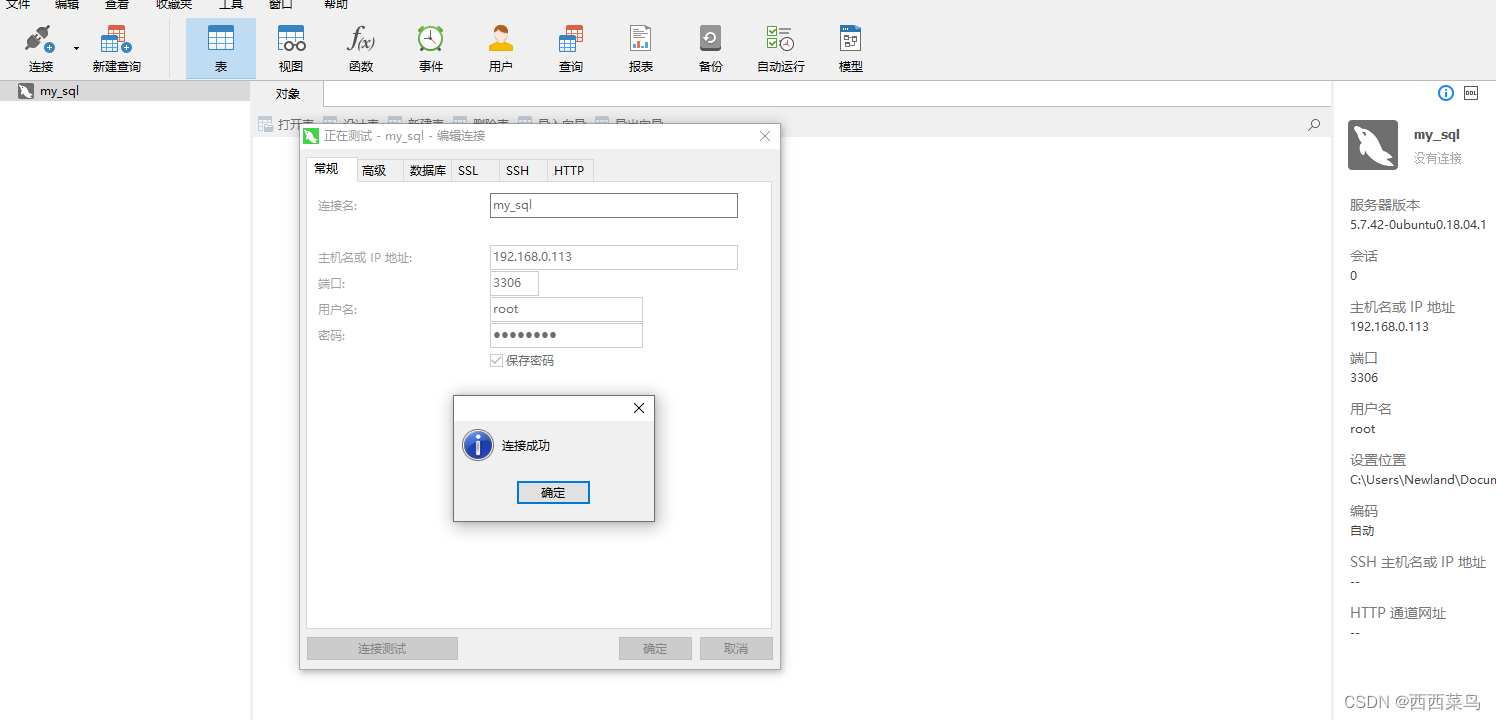Viewport: 1496px width, 720px height.
Task: Click the 没有连接 status text
Action: (1437, 158)
